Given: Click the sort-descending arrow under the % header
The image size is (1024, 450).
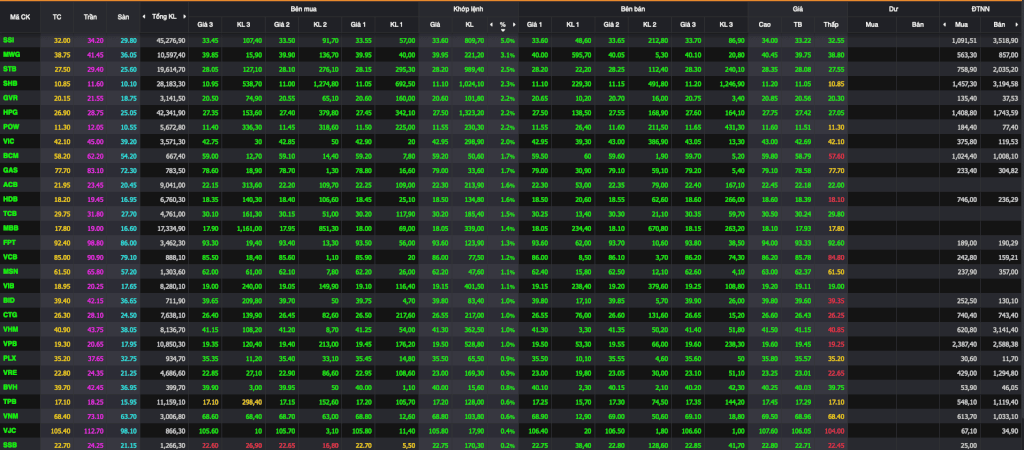Looking at the screenshot, I should click(503, 30).
